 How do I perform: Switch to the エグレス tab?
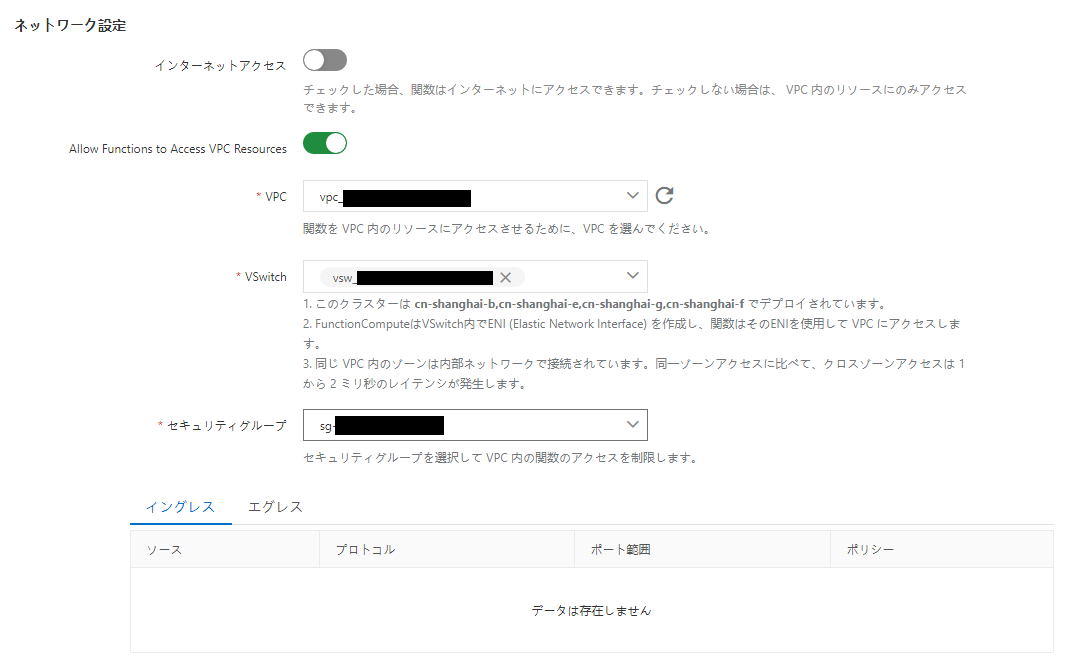pyautogui.click(x=275, y=507)
